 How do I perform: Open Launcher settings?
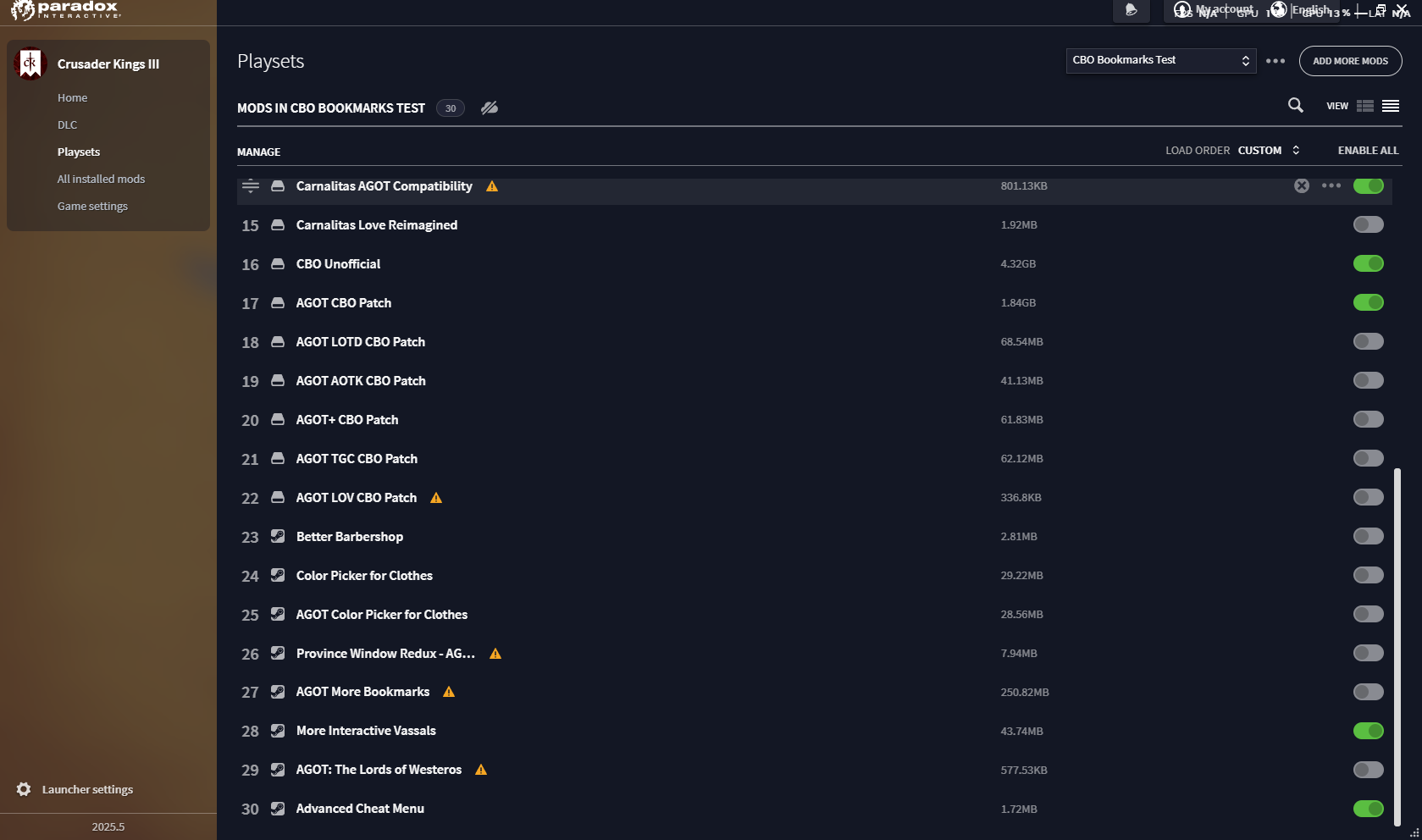[x=87, y=789]
